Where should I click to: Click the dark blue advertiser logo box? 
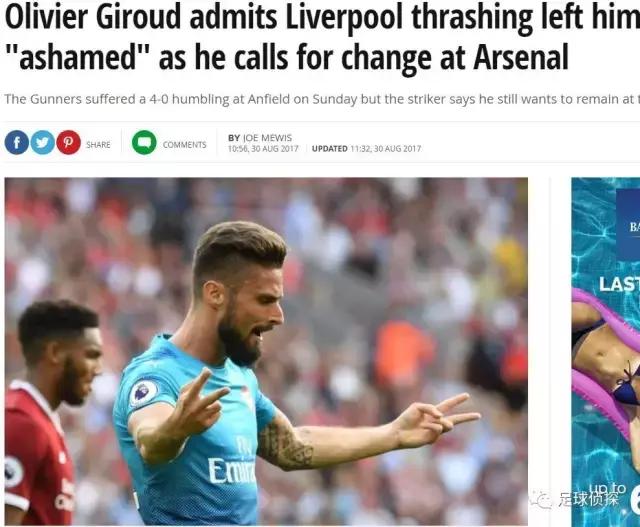pos(628,225)
